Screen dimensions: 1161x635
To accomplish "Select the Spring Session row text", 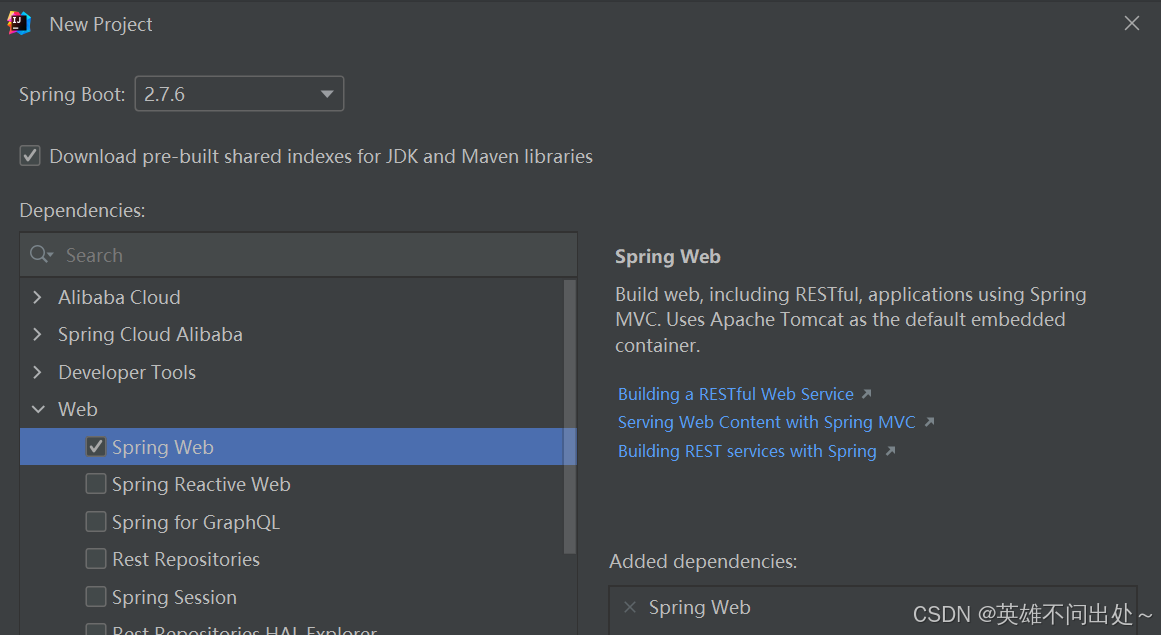I will [x=174, y=597].
